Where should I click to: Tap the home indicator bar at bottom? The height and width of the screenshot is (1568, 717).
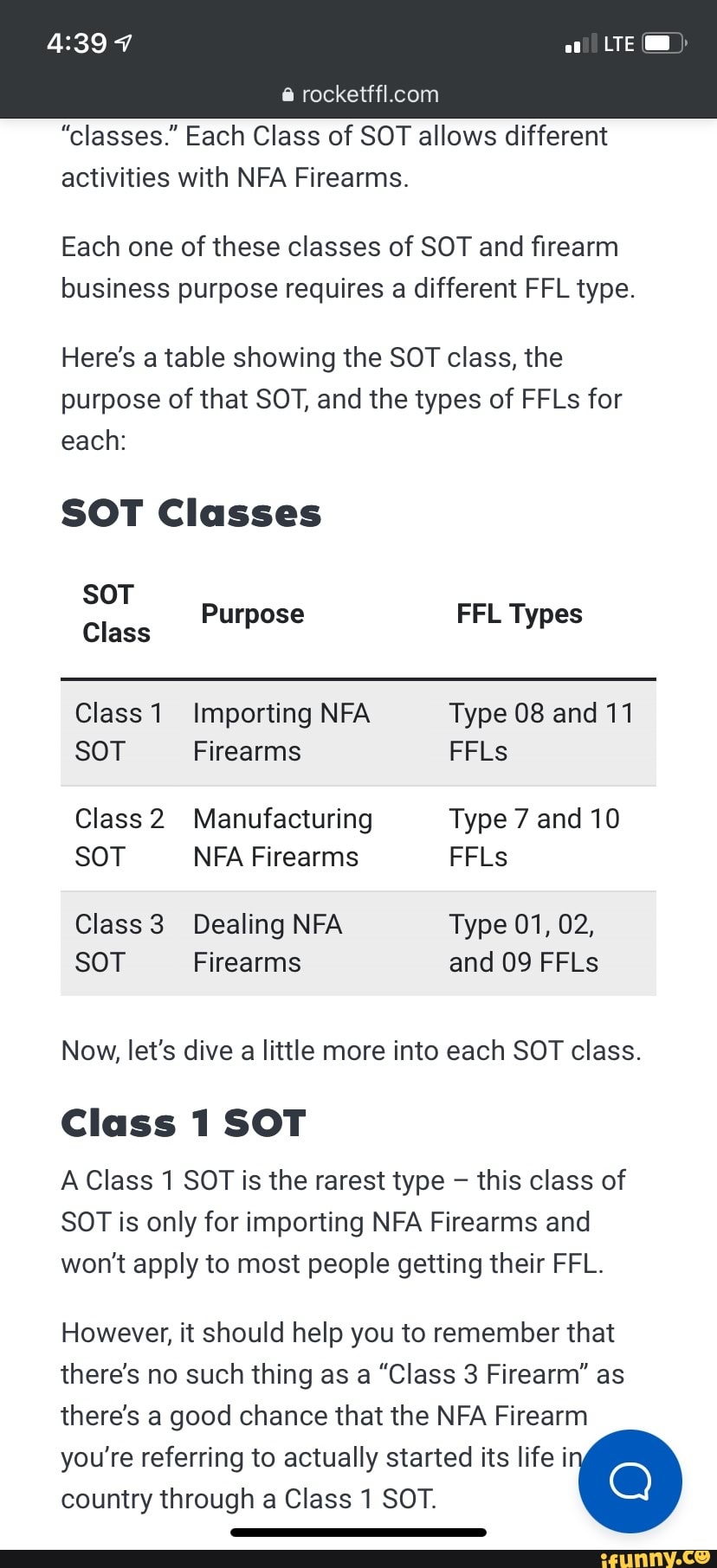(x=358, y=1532)
